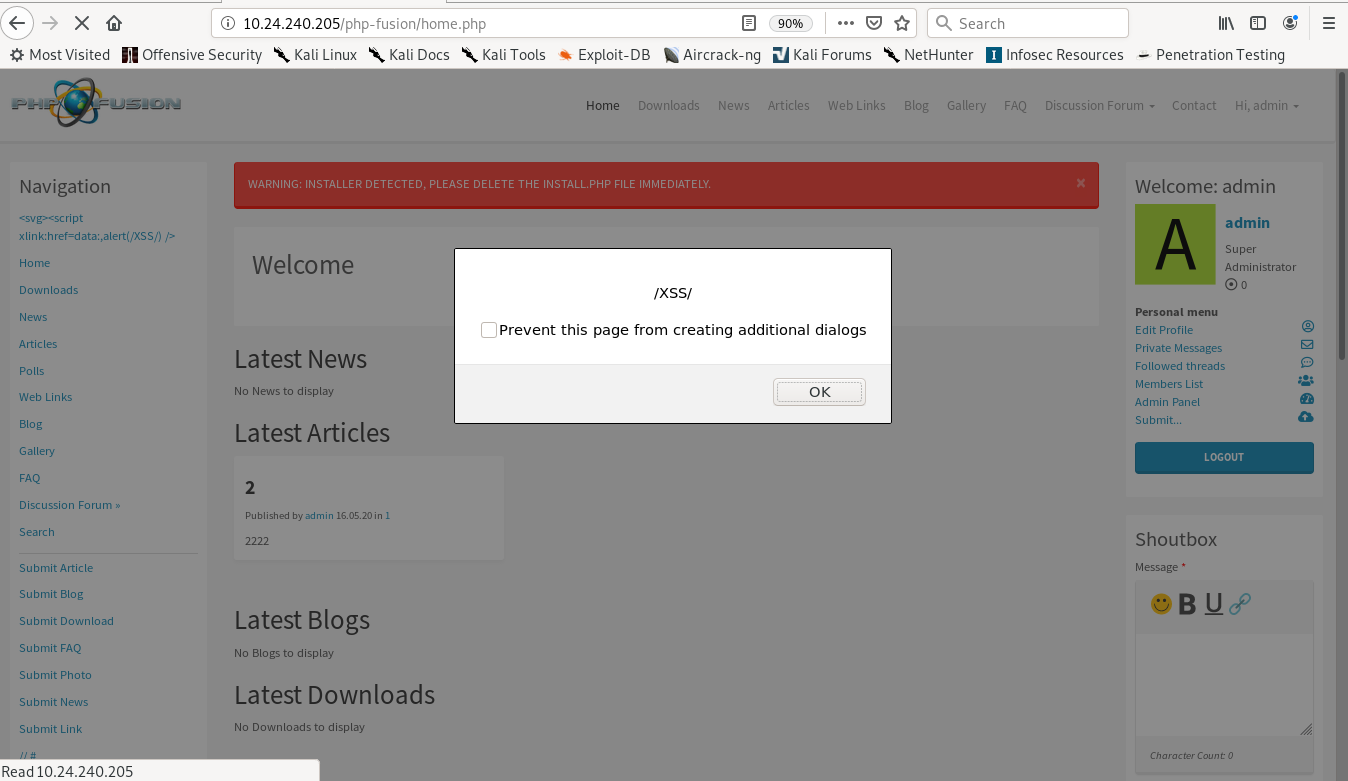Select Articles in top navigation
This screenshot has height=781, width=1348.
coord(789,106)
